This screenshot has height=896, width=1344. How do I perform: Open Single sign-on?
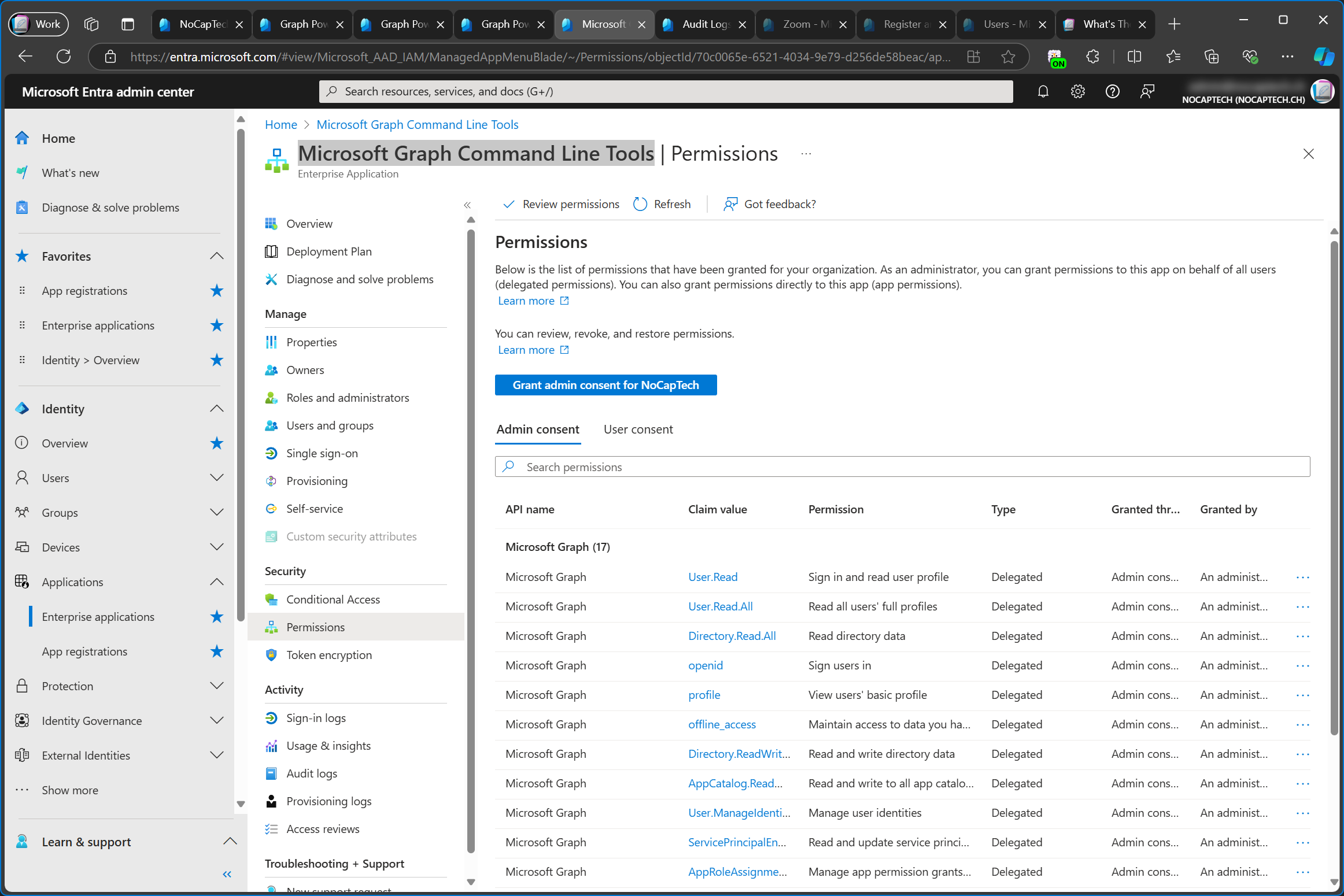[322, 453]
